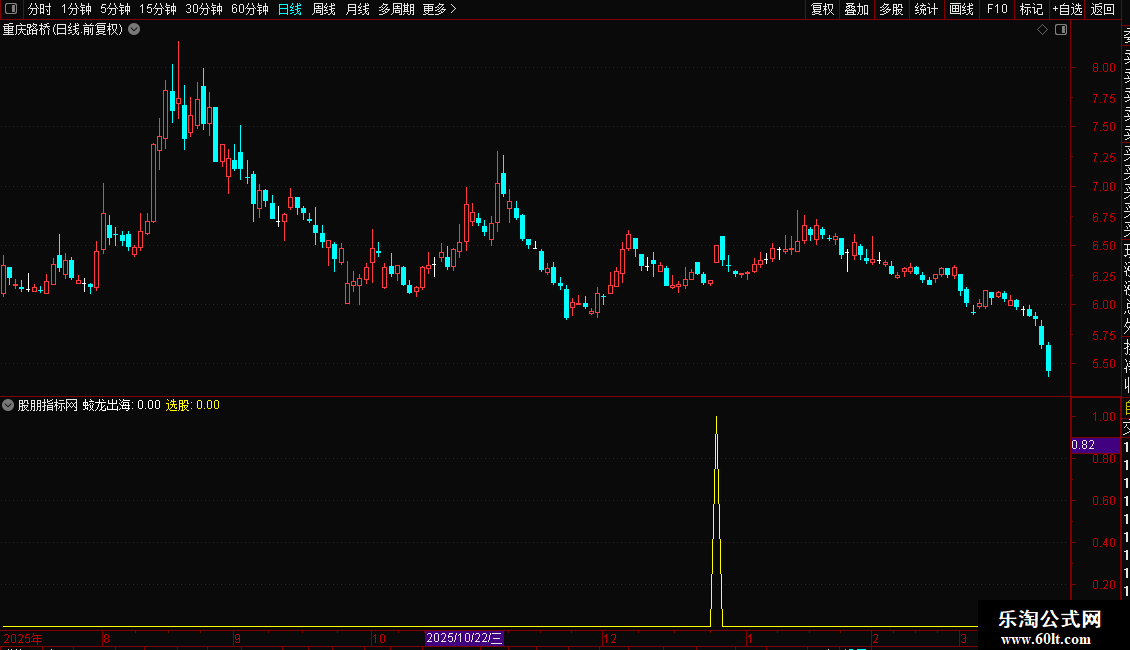Image resolution: width=1130 pixels, height=650 pixels.
Task: Click the 8.00 price axis label
Action: click(x=1103, y=68)
